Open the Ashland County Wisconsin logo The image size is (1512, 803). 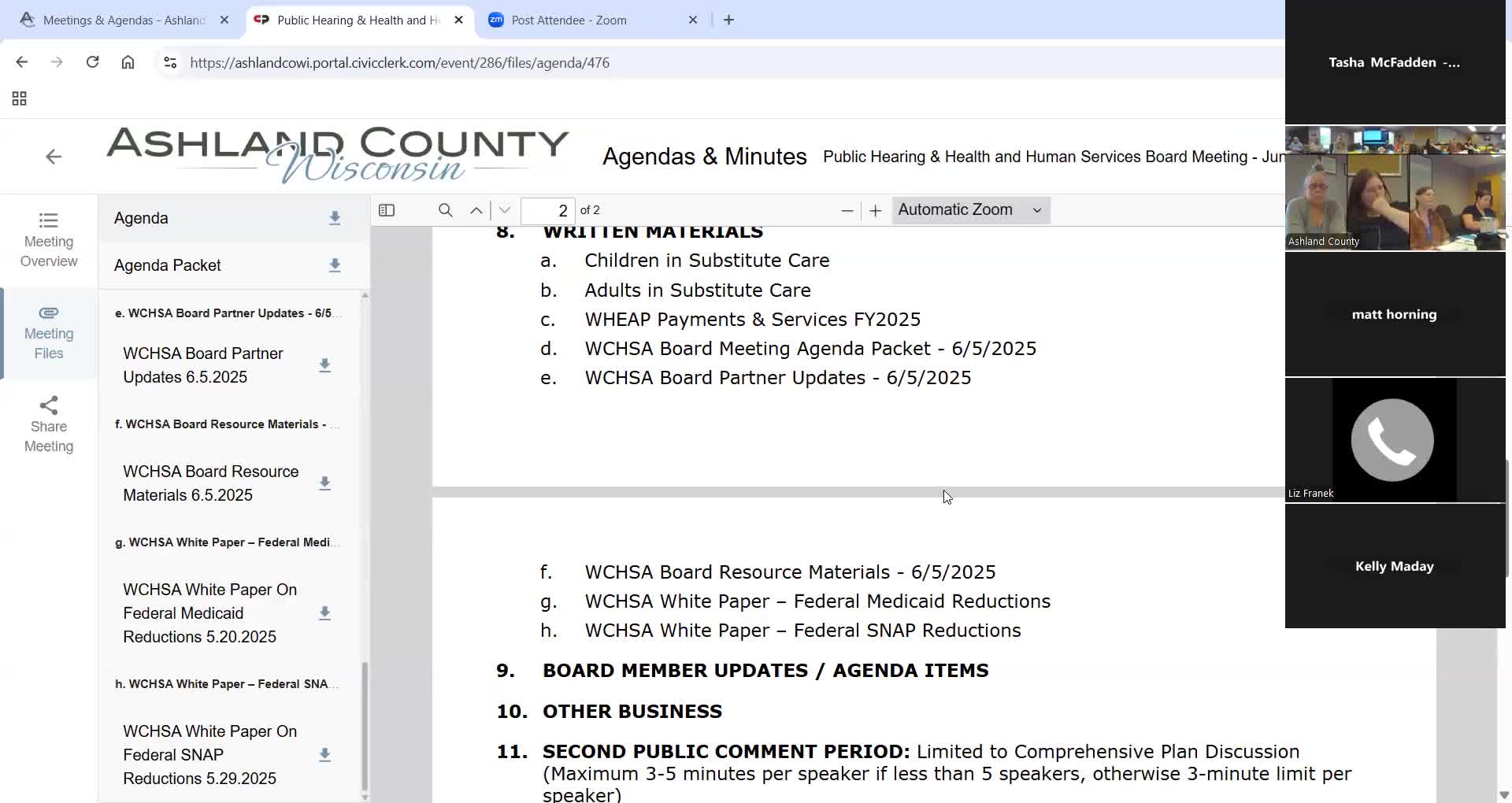tap(338, 155)
